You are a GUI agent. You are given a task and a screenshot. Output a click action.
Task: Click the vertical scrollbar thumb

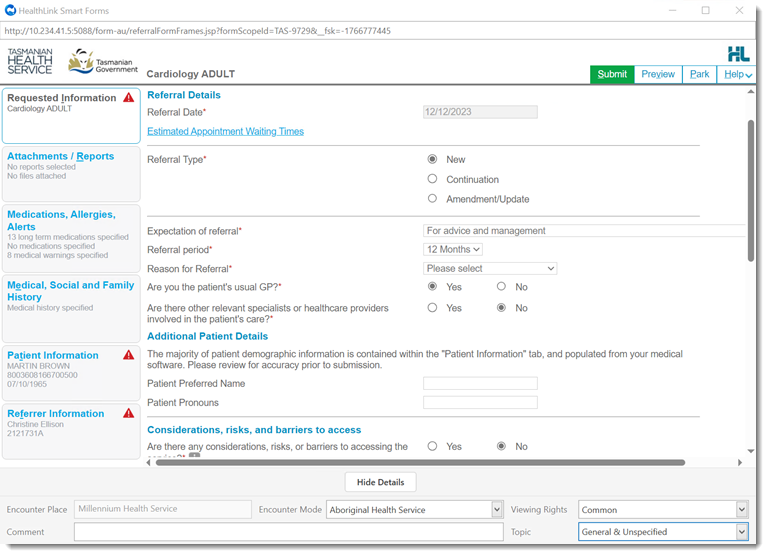(750, 191)
